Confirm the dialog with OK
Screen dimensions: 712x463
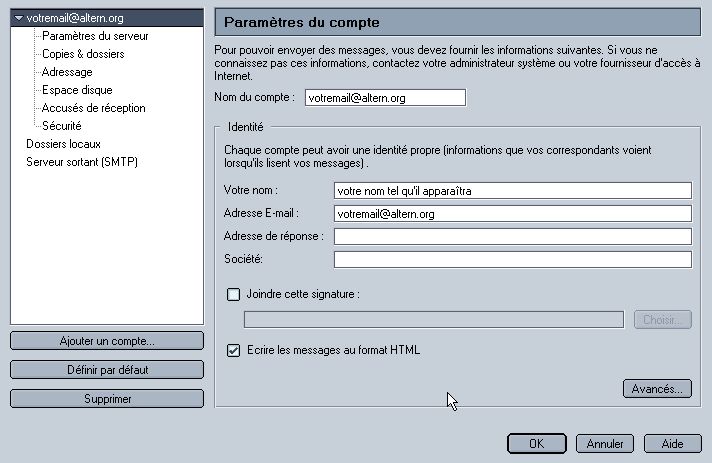(536, 443)
